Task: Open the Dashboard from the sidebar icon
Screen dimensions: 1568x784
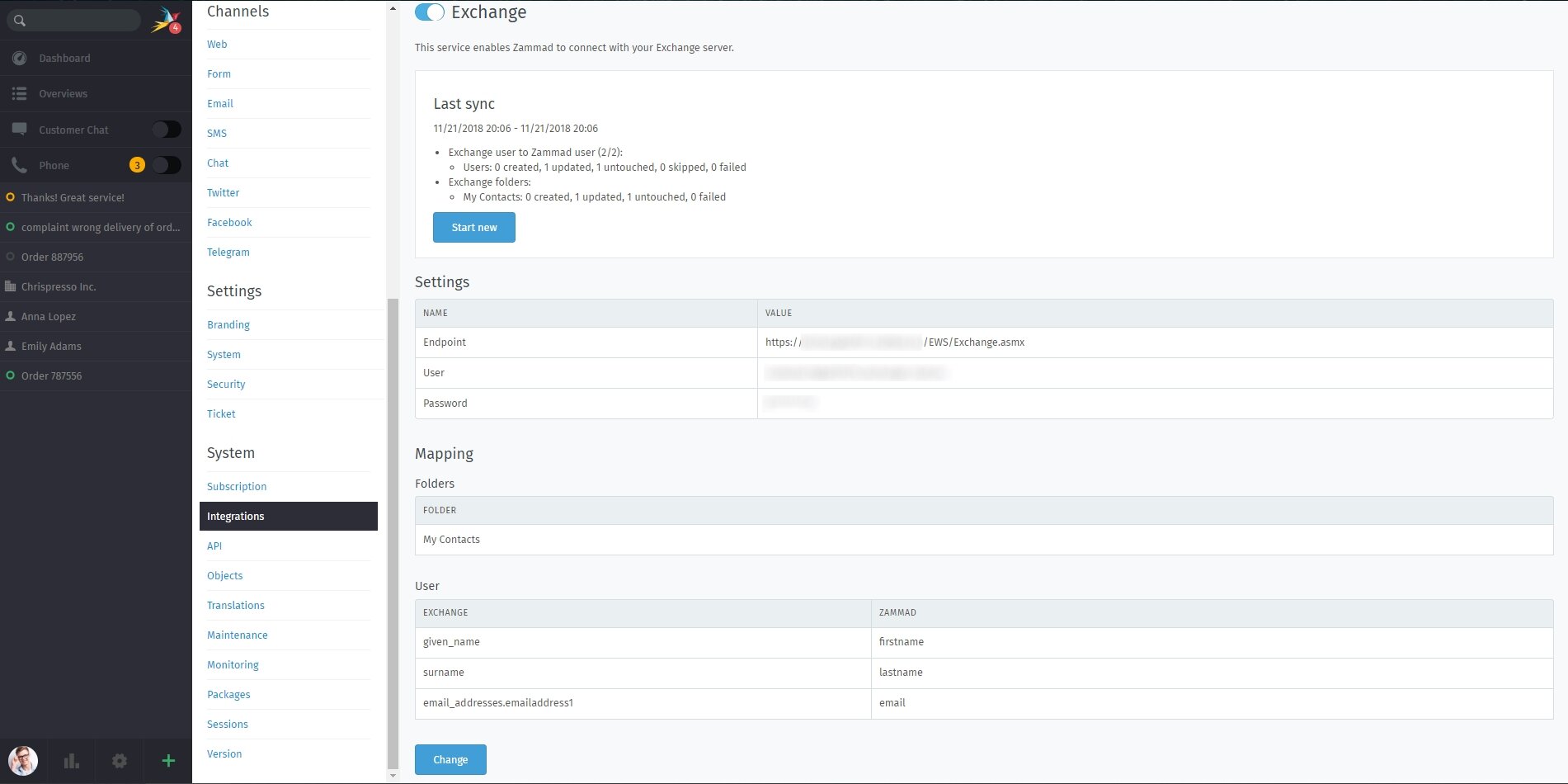Action: point(18,58)
